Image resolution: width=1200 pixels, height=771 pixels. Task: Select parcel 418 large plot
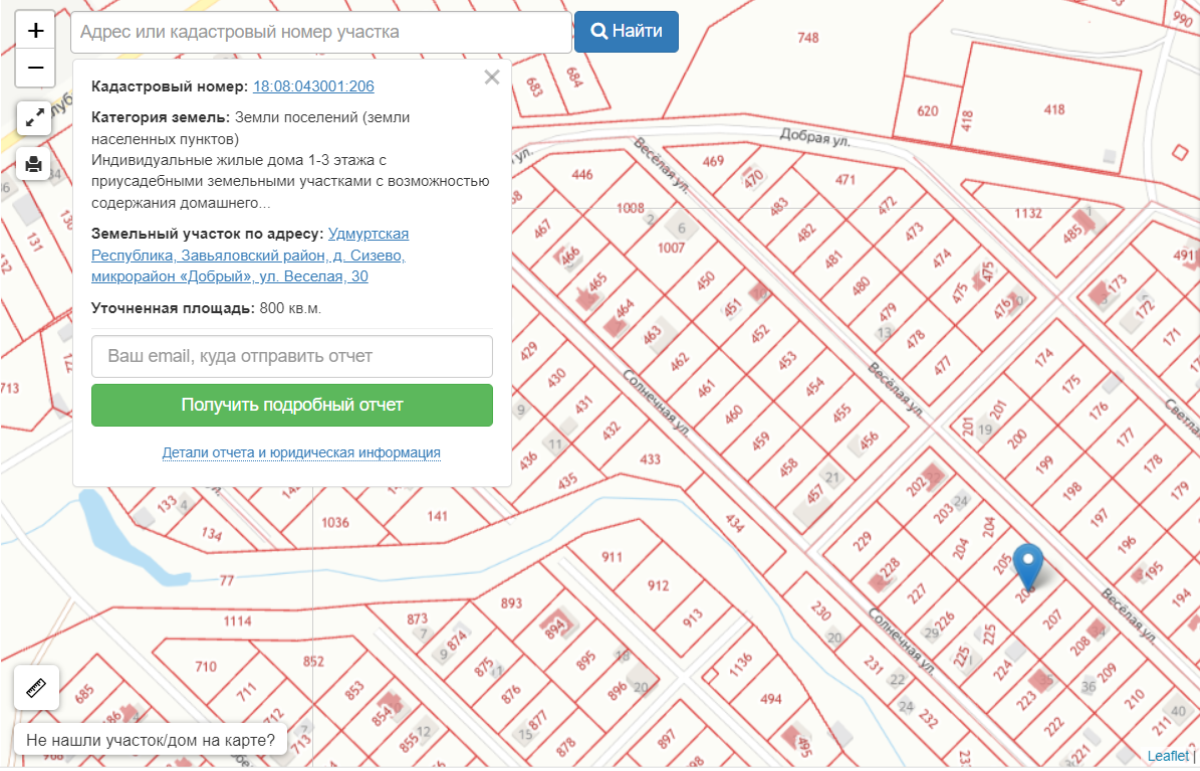(x=1054, y=110)
